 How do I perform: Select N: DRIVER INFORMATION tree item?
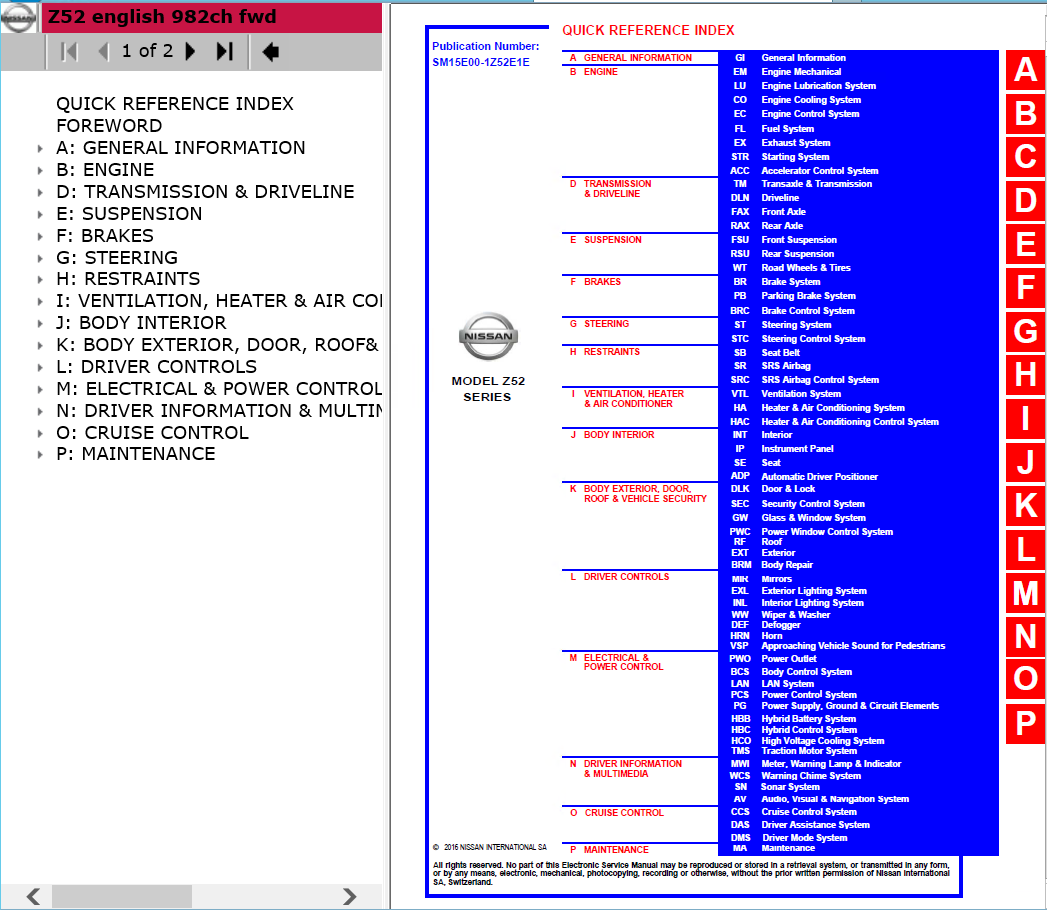pyautogui.click(x=219, y=411)
